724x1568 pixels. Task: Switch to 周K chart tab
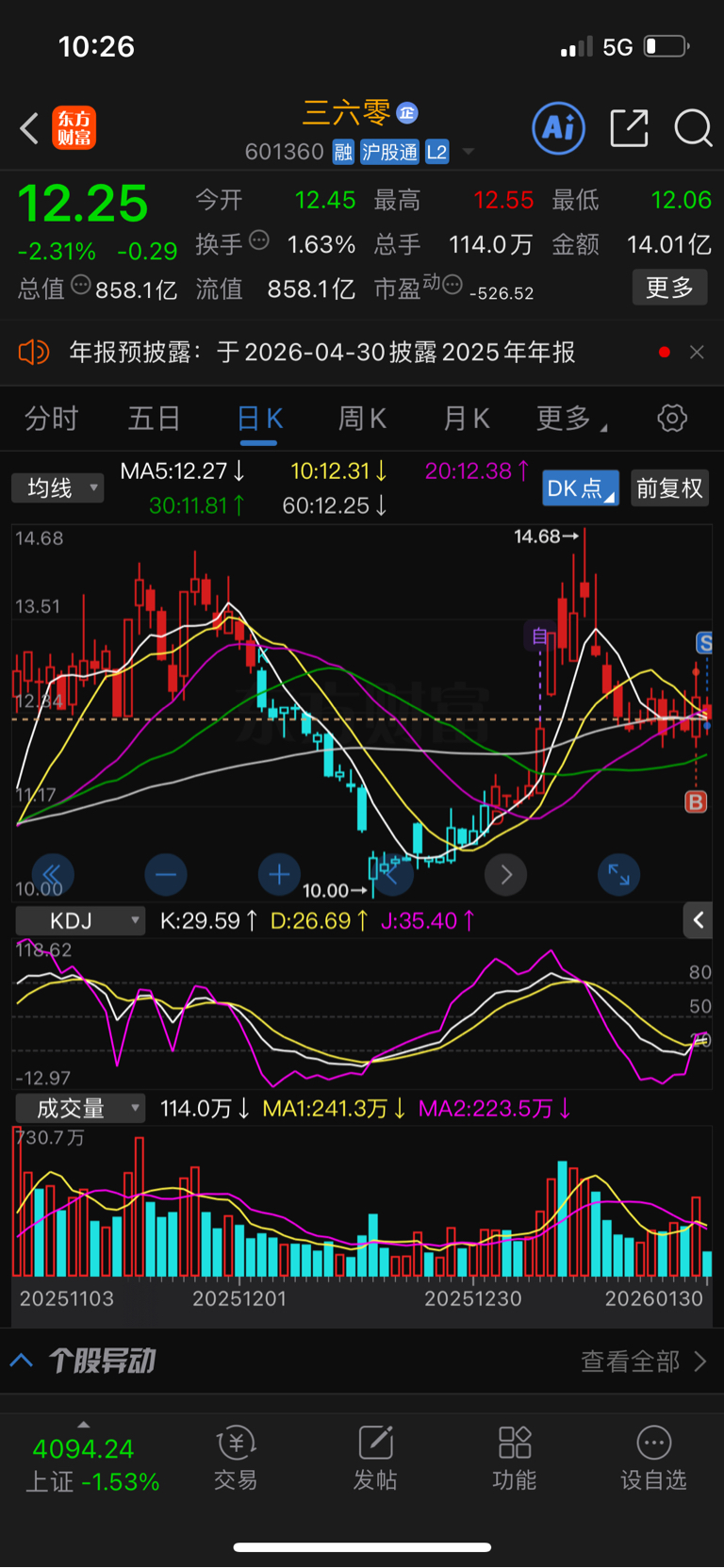pos(362,419)
